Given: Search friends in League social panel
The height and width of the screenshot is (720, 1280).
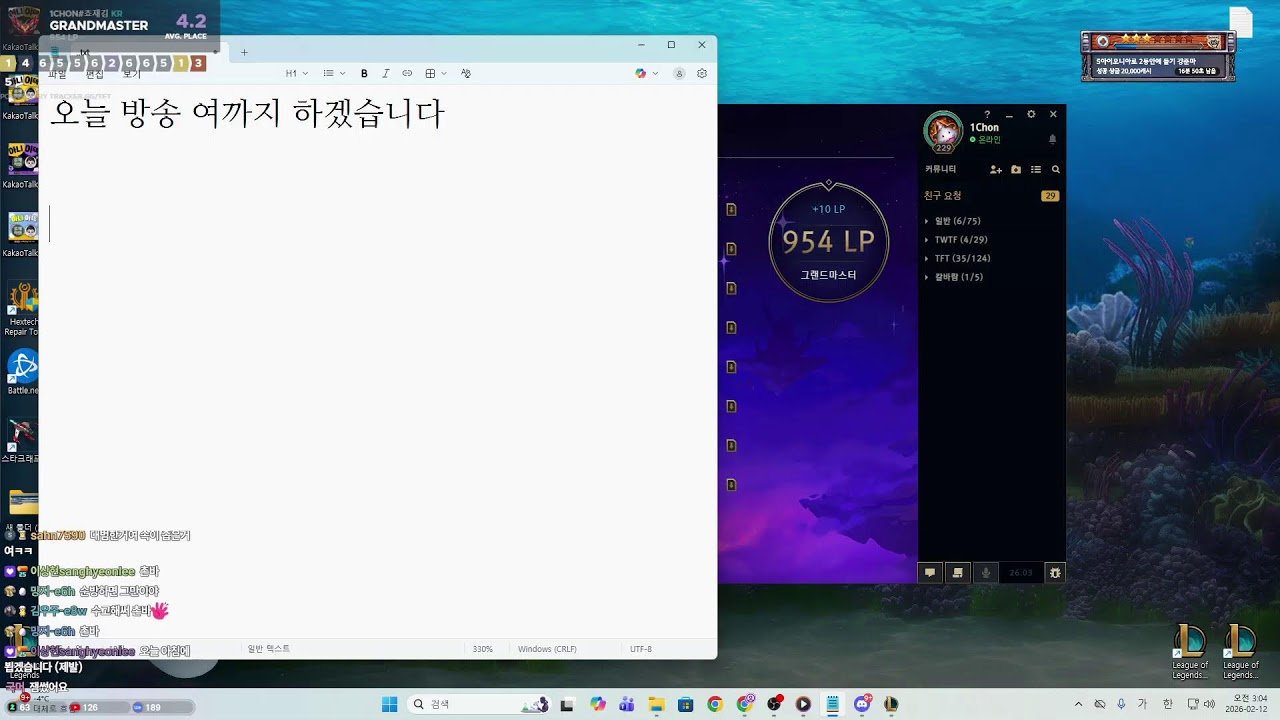Looking at the screenshot, I should (1055, 170).
